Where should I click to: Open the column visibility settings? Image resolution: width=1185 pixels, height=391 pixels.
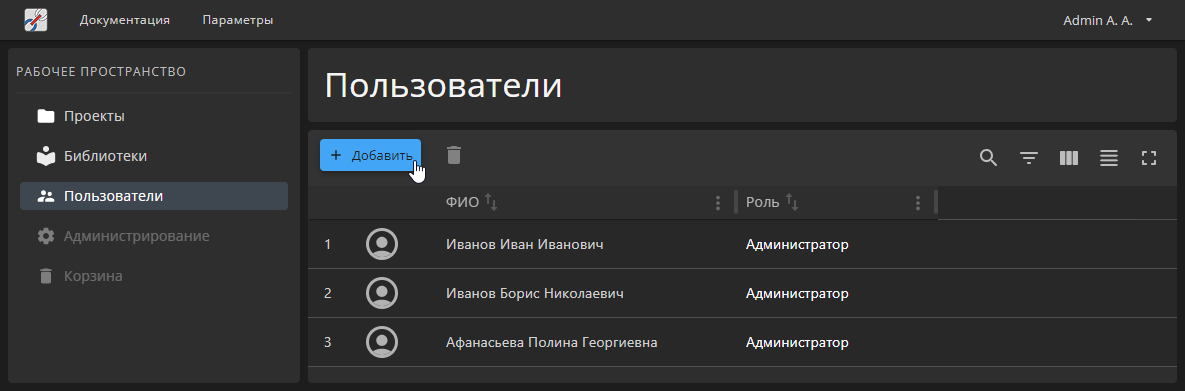(1069, 158)
